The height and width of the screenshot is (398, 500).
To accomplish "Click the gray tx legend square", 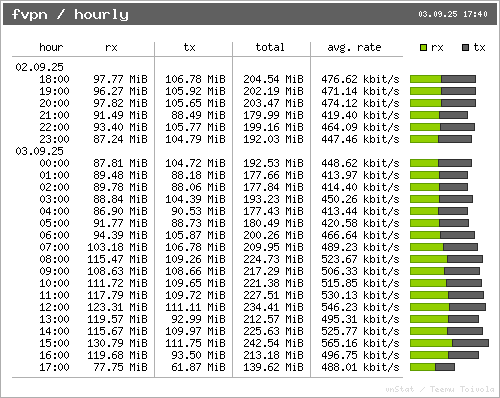I will coord(466,47).
